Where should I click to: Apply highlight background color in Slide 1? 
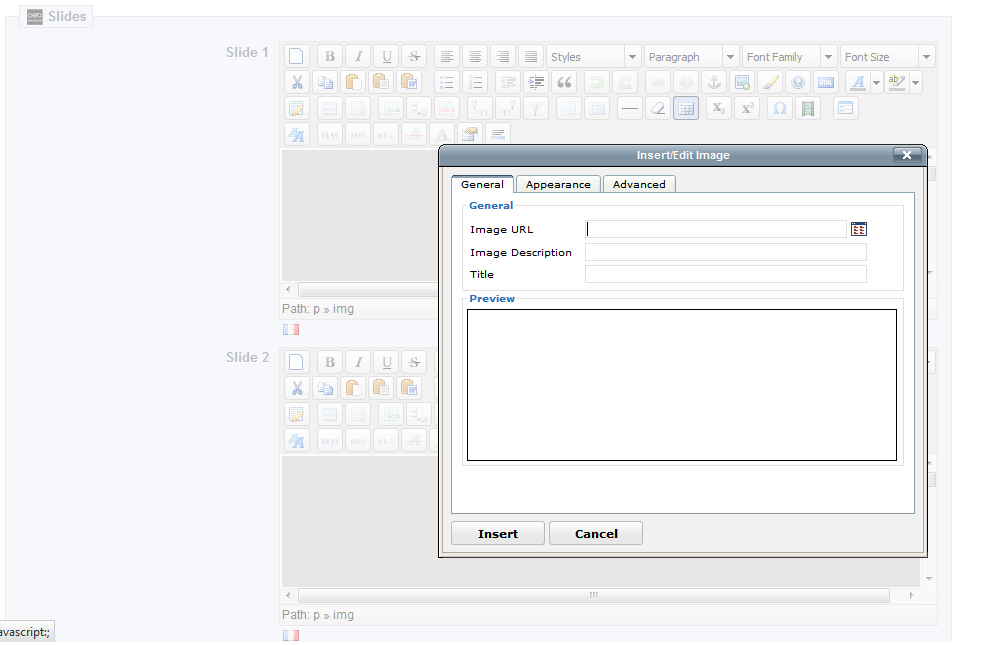pyautogui.click(x=897, y=82)
